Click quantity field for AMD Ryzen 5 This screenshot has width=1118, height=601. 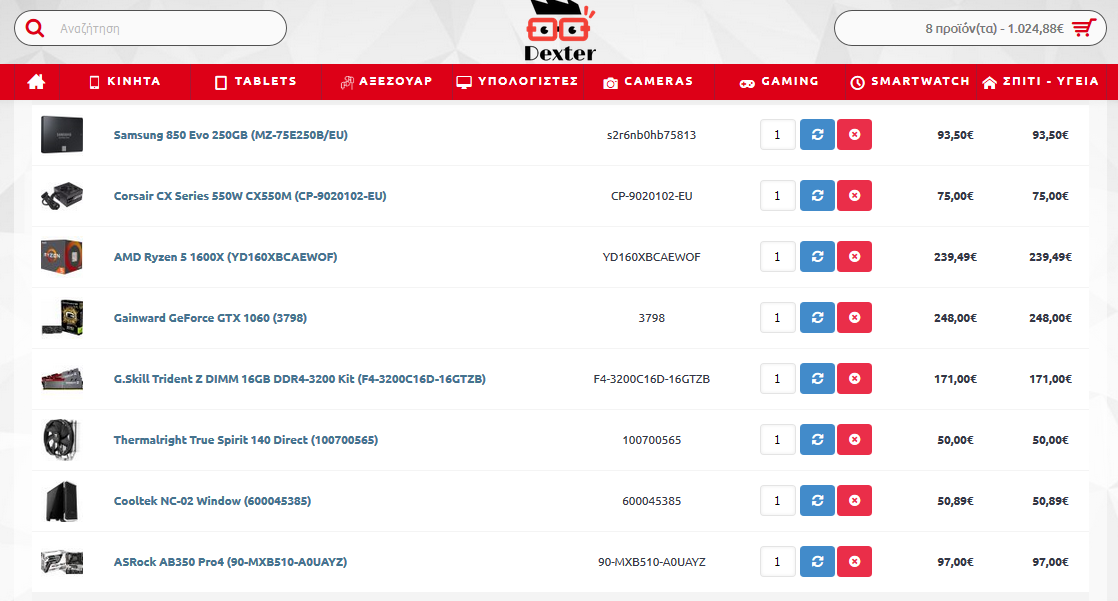point(778,257)
